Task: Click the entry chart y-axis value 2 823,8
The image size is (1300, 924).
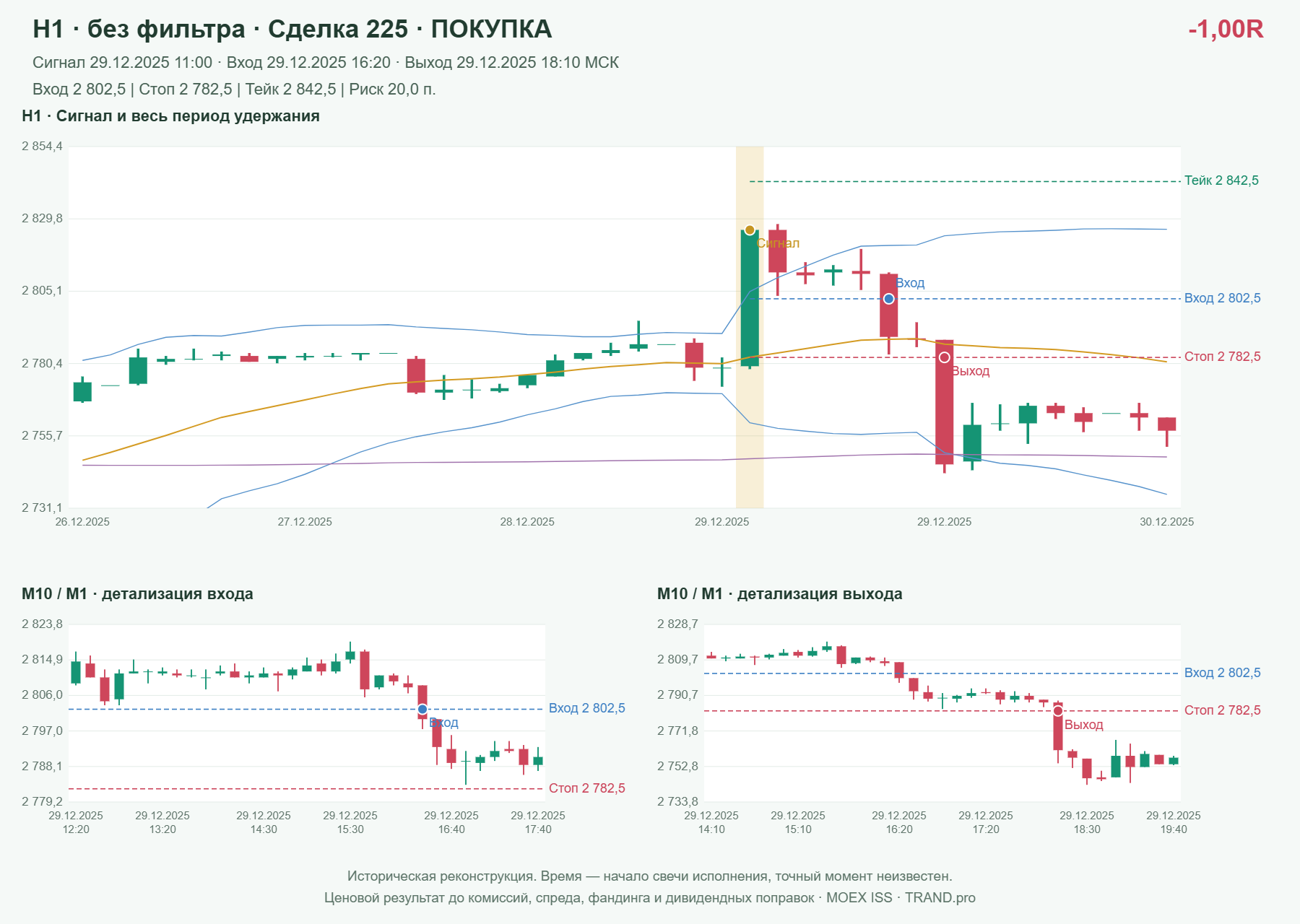Action: click(42, 624)
